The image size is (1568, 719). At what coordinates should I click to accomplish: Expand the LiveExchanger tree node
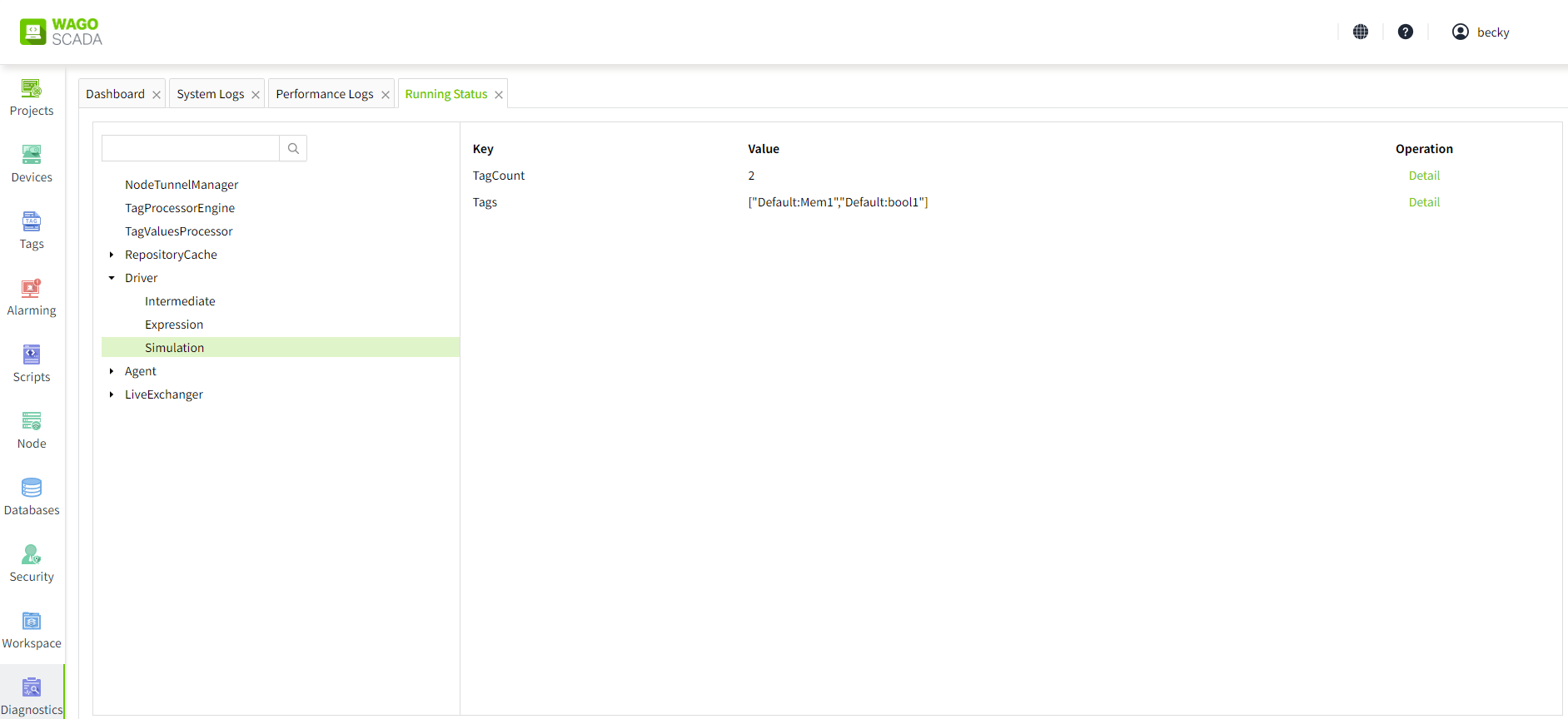click(112, 394)
